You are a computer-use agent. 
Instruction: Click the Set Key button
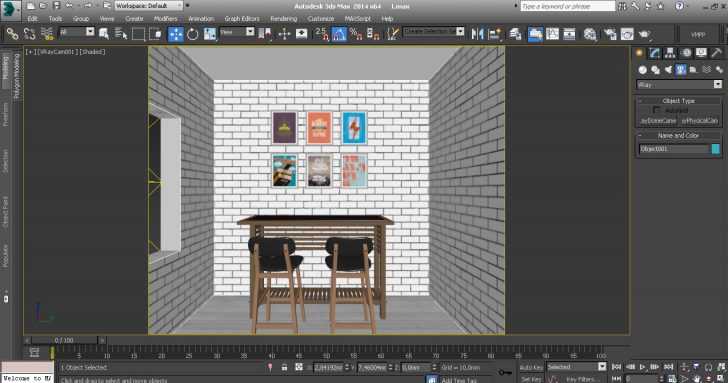[x=531, y=379]
